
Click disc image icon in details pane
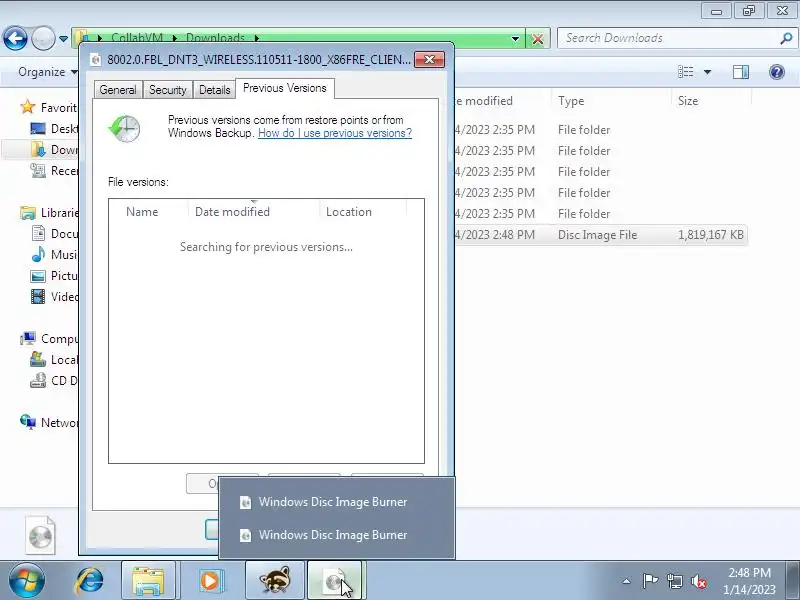pos(40,535)
